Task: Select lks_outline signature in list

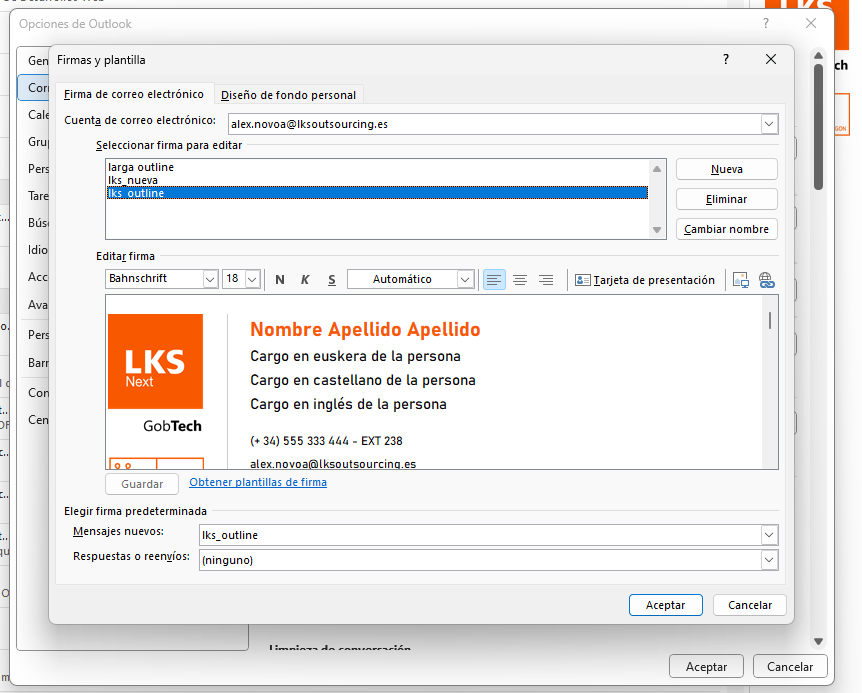Action: pos(377,193)
